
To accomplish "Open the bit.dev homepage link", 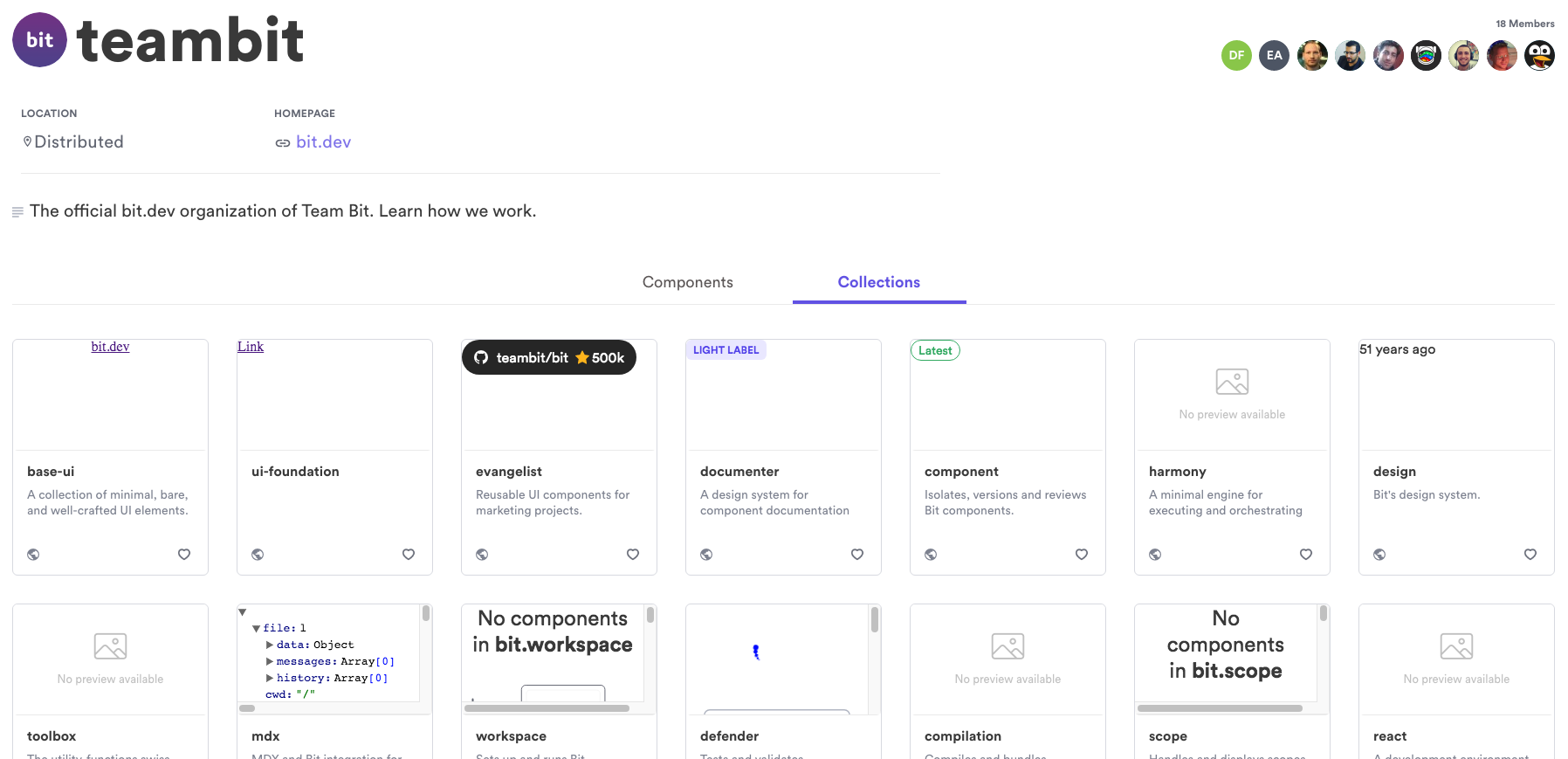I will pyautogui.click(x=323, y=141).
